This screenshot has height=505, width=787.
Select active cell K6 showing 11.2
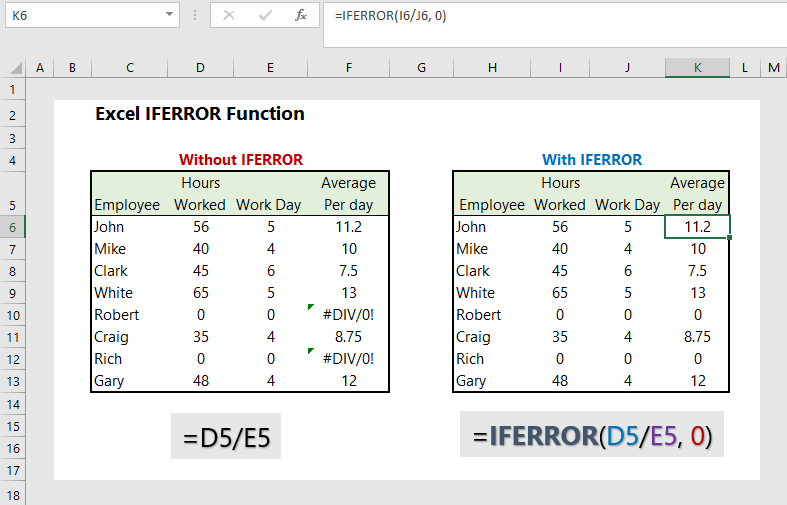pyautogui.click(x=697, y=227)
